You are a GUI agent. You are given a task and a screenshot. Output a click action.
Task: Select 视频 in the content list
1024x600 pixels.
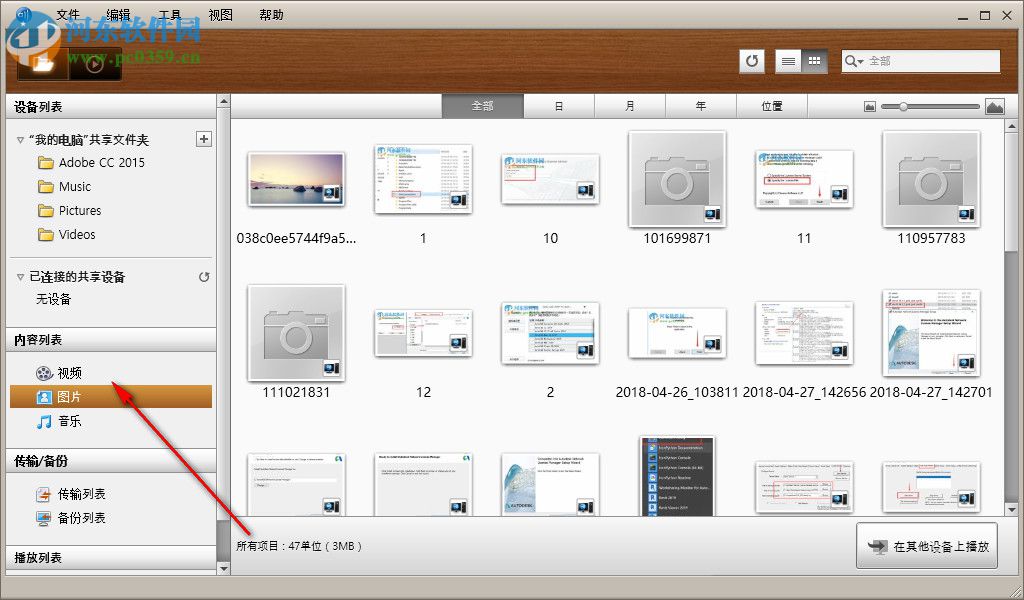pyautogui.click(x=73, y=371)
